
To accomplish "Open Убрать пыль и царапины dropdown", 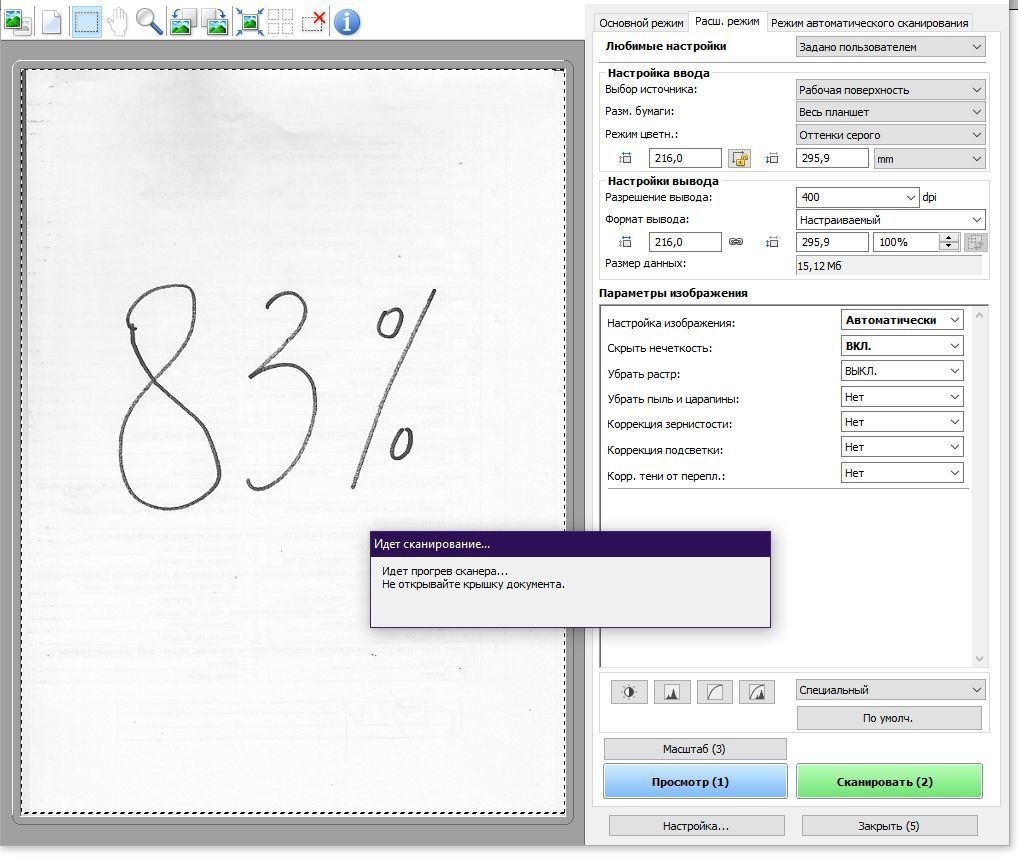I will (x=902, y=397).
